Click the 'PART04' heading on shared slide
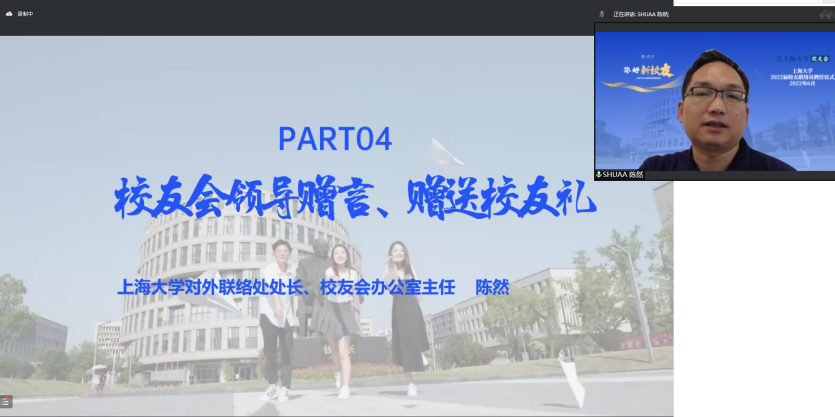The height and width of the screenshot is (417, 835). [335, 138]
